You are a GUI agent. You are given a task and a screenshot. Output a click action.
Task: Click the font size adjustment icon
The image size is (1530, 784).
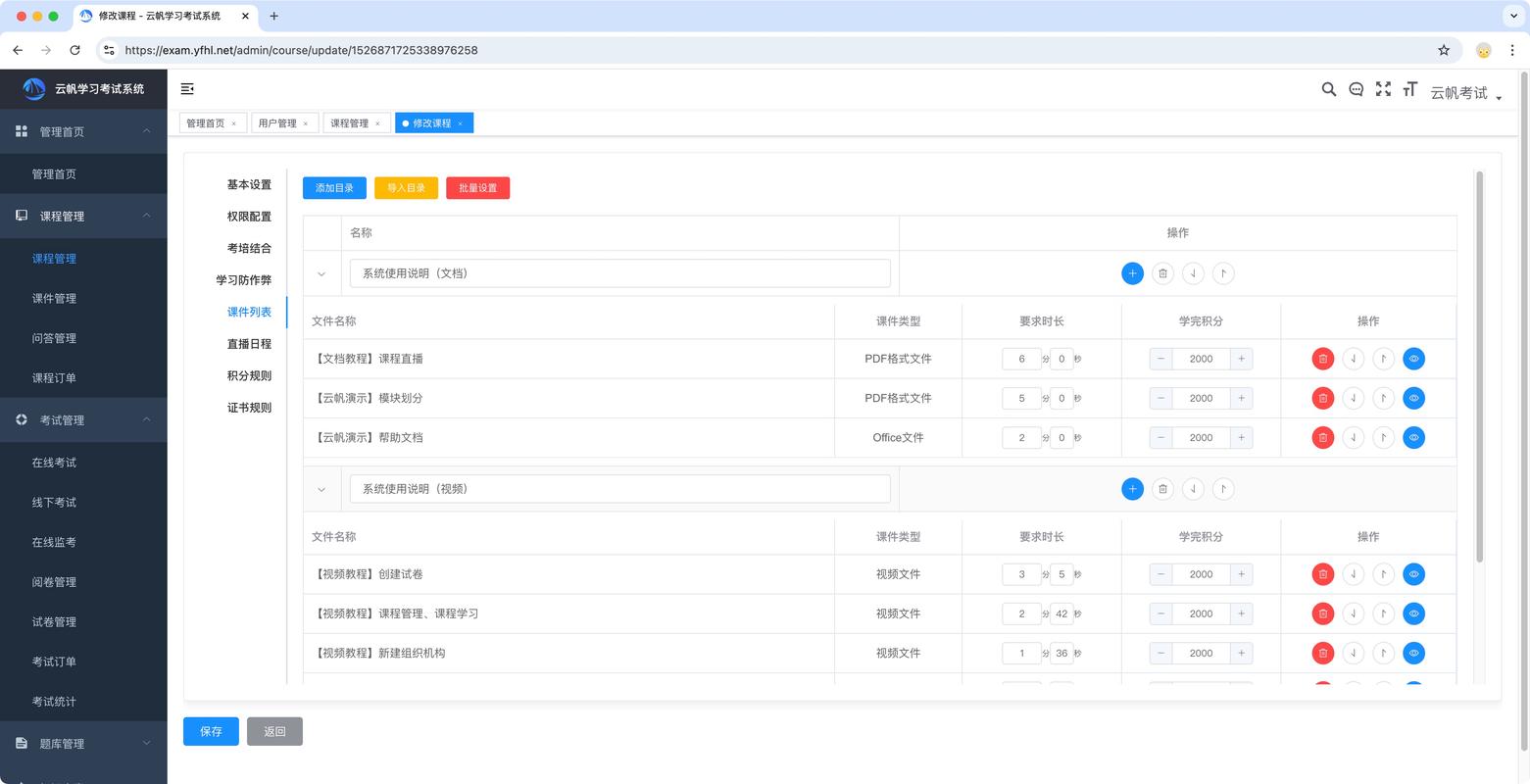pos(1409,89)
